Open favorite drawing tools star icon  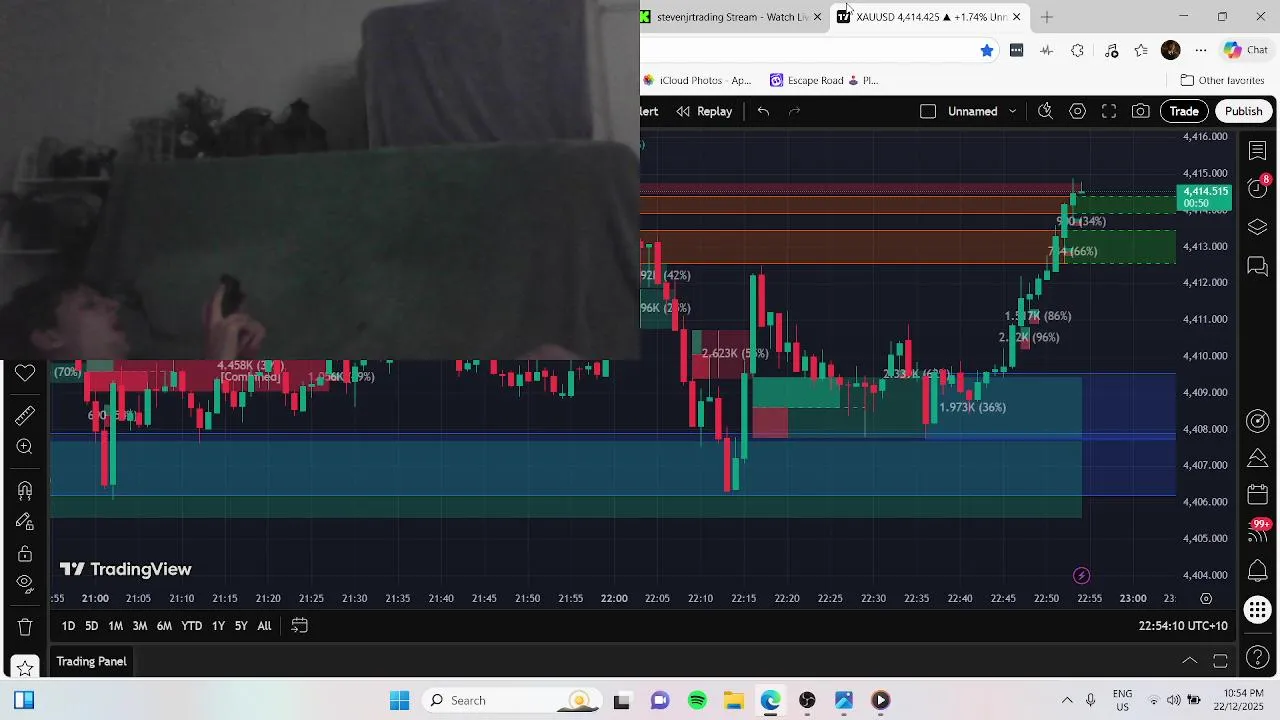pyautogui.click(x=25, y=667)
